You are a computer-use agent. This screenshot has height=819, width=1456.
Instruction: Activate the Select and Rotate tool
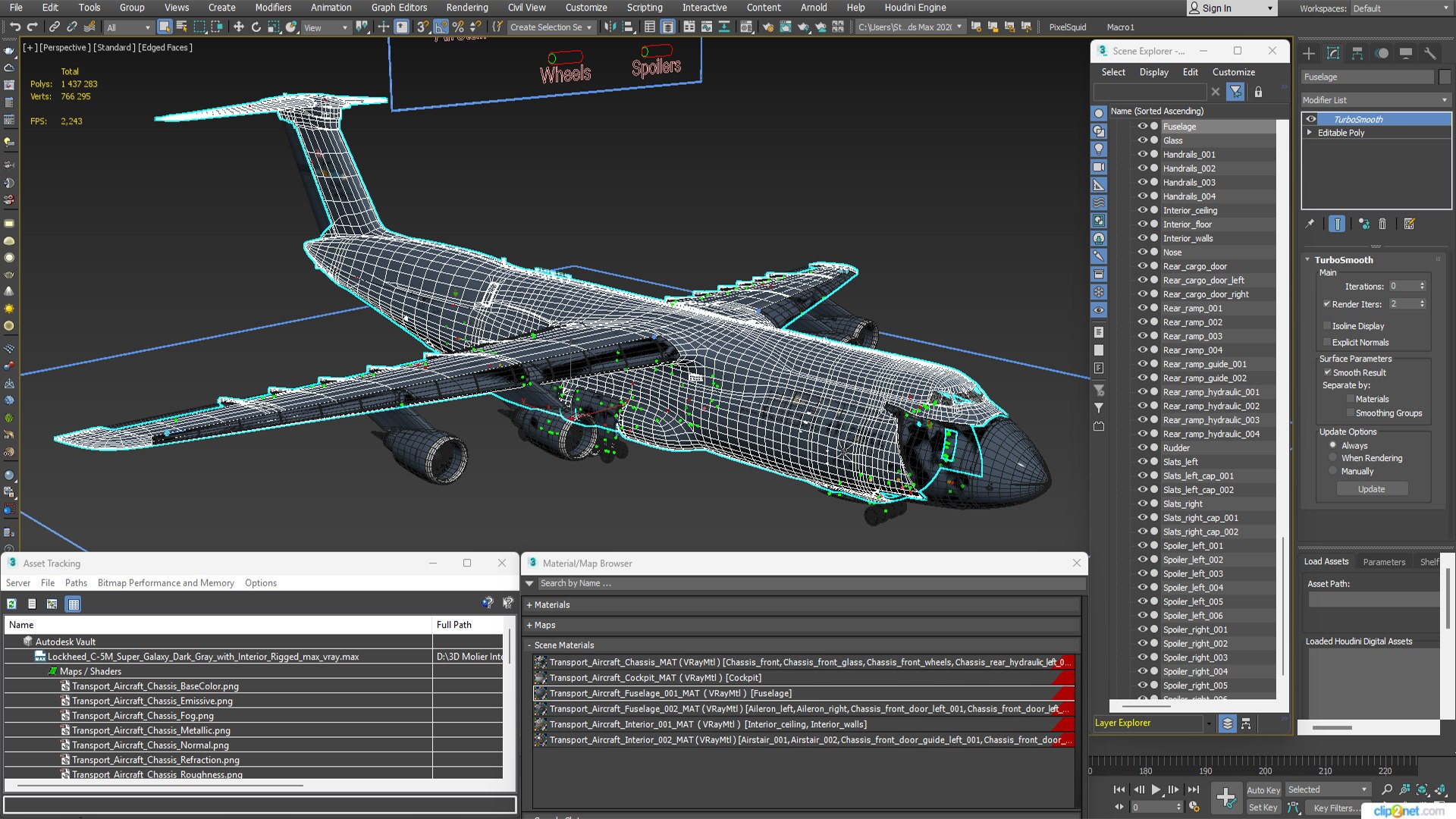click(256, 27)
